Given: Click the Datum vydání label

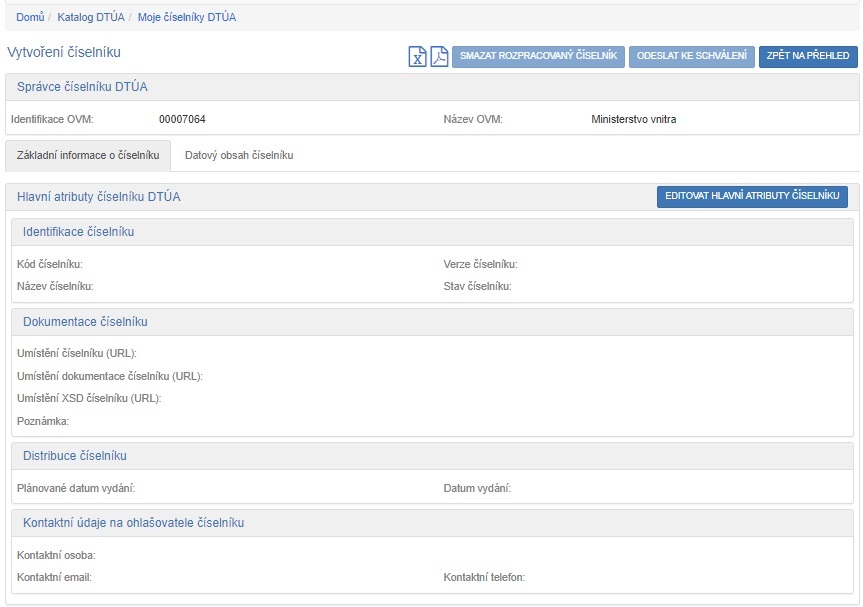Looking at the screenshot, I should coord(477,488).
